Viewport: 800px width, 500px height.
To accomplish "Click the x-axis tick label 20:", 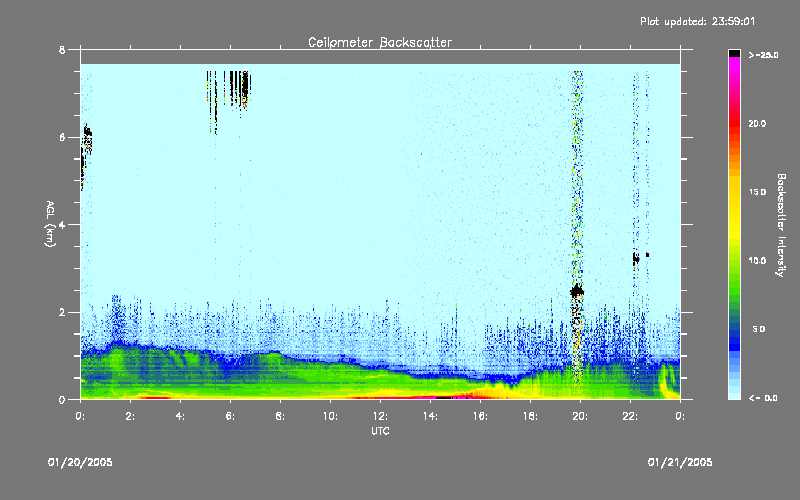I will (x=580, y=416).
